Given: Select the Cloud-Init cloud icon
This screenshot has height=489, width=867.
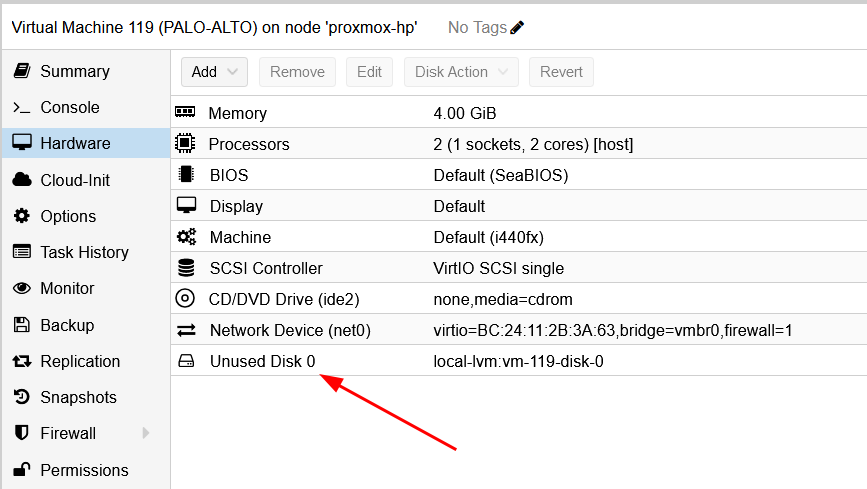Looking at the screenshot, I should tap(21, 180).
